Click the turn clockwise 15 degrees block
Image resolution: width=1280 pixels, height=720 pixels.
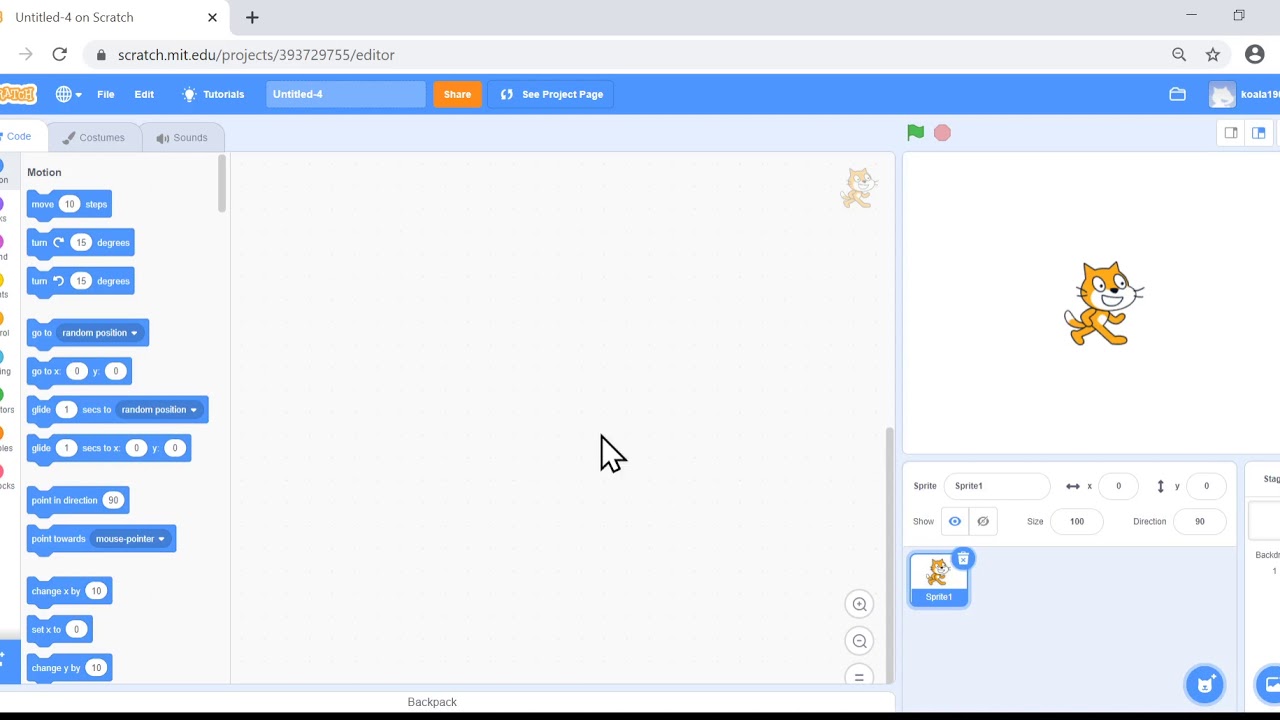click(80, 242)
